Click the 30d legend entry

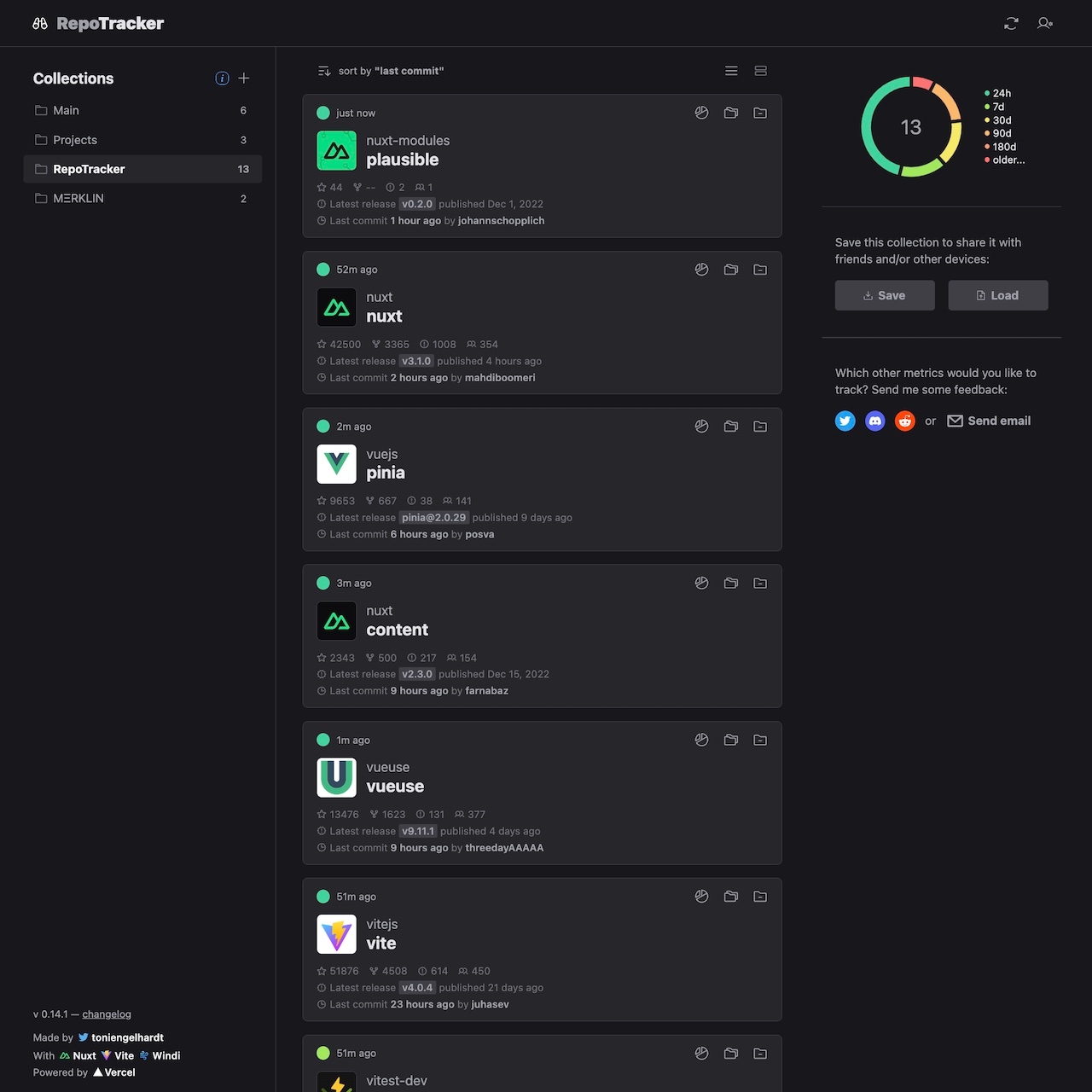(998, 120)
